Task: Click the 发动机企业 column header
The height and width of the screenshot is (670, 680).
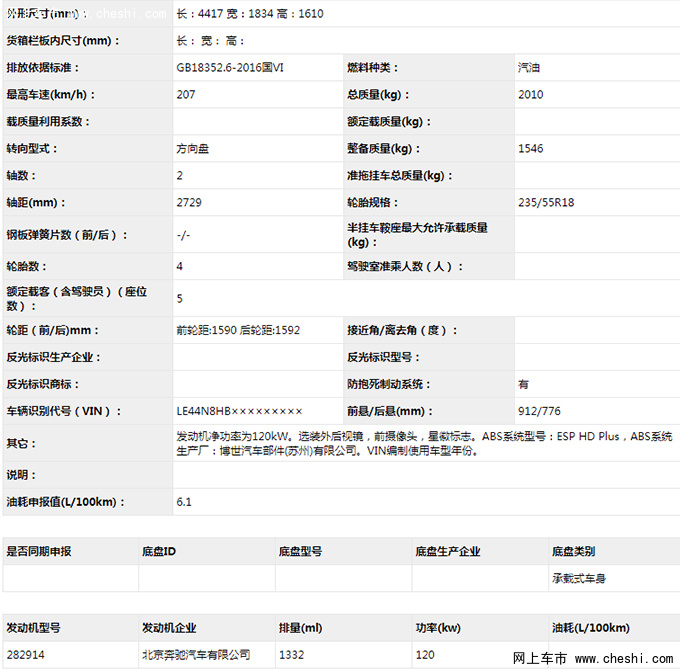Action: 169,628
